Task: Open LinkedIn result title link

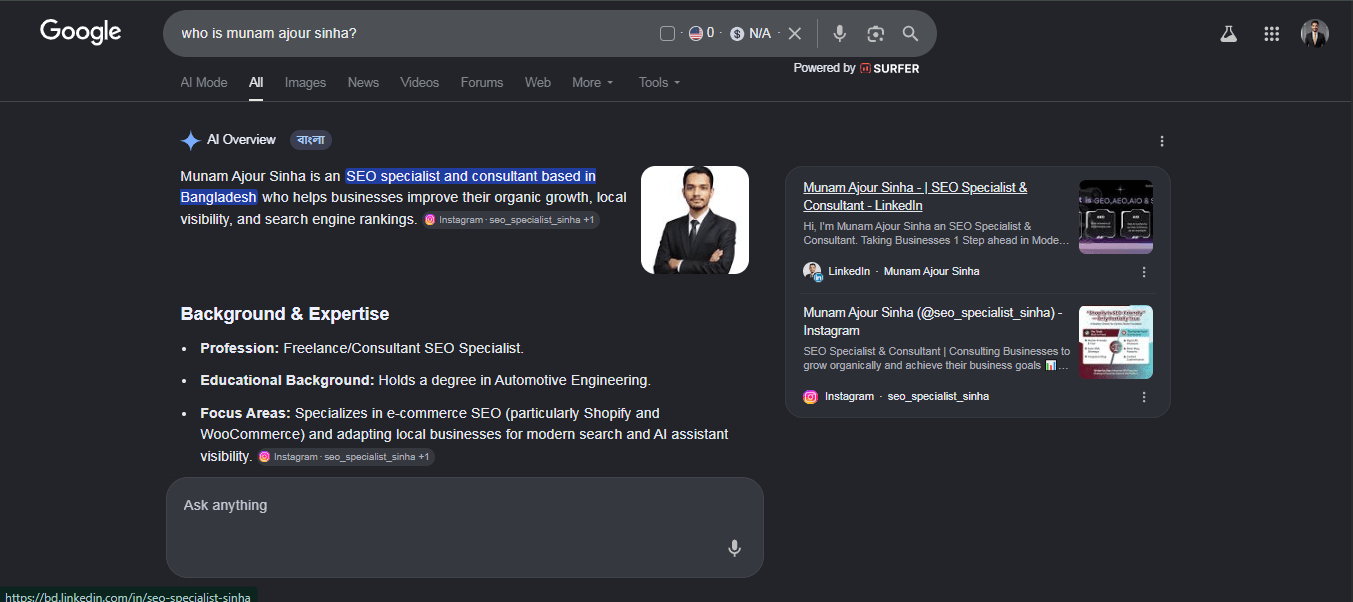Action: (915, 196)
